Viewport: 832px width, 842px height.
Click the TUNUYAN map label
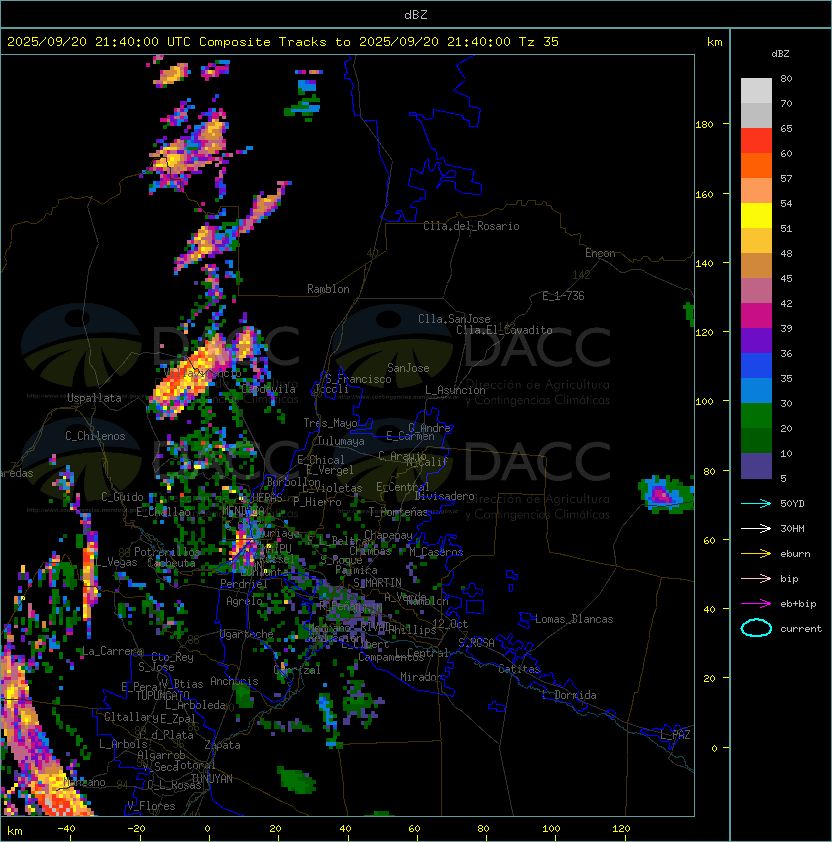pos(212,779)
